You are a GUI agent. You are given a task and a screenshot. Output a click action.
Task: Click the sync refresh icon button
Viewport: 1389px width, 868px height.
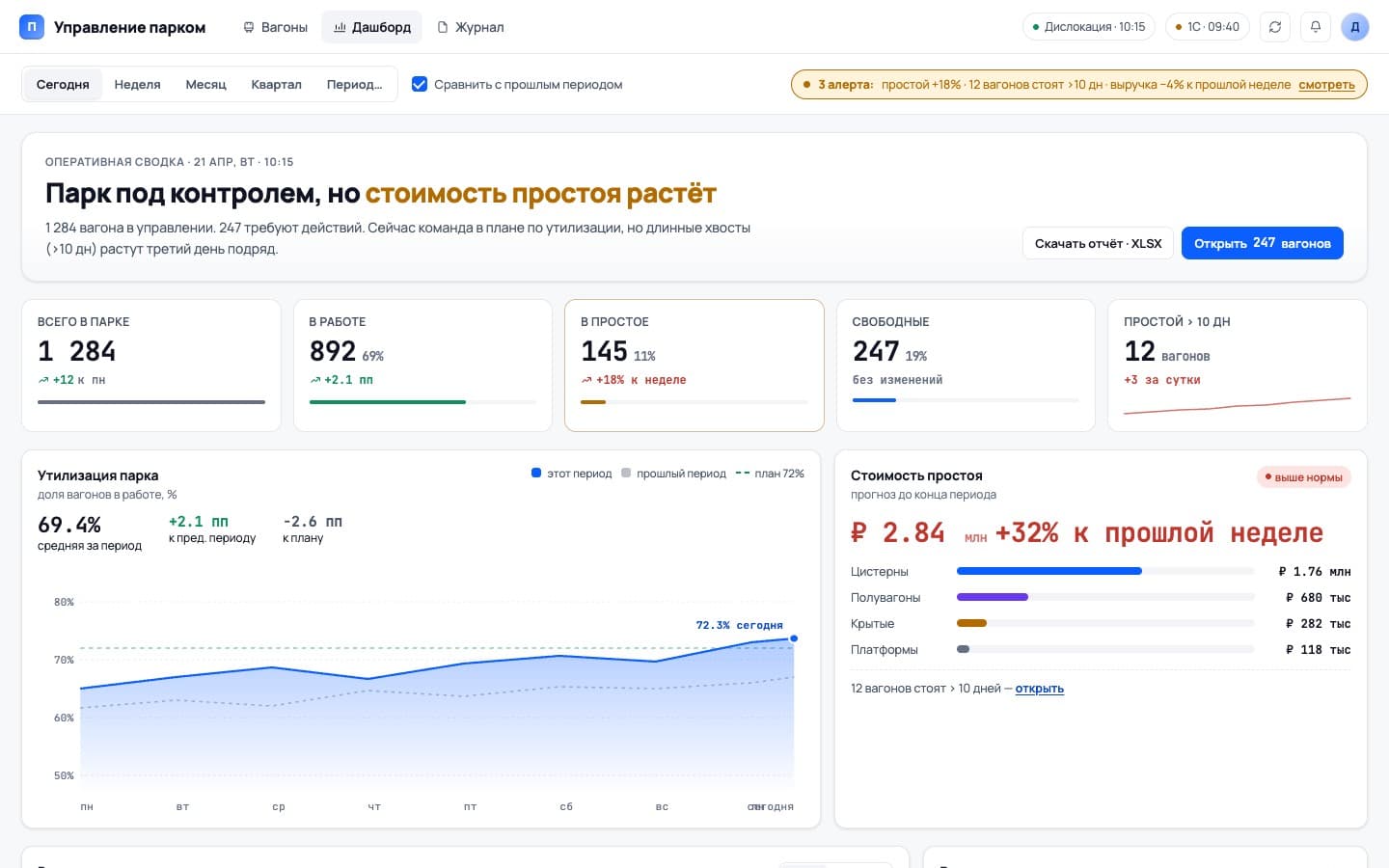1275,27
